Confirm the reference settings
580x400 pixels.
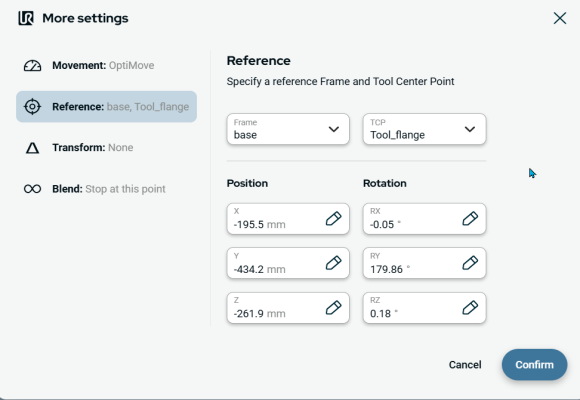534,365
